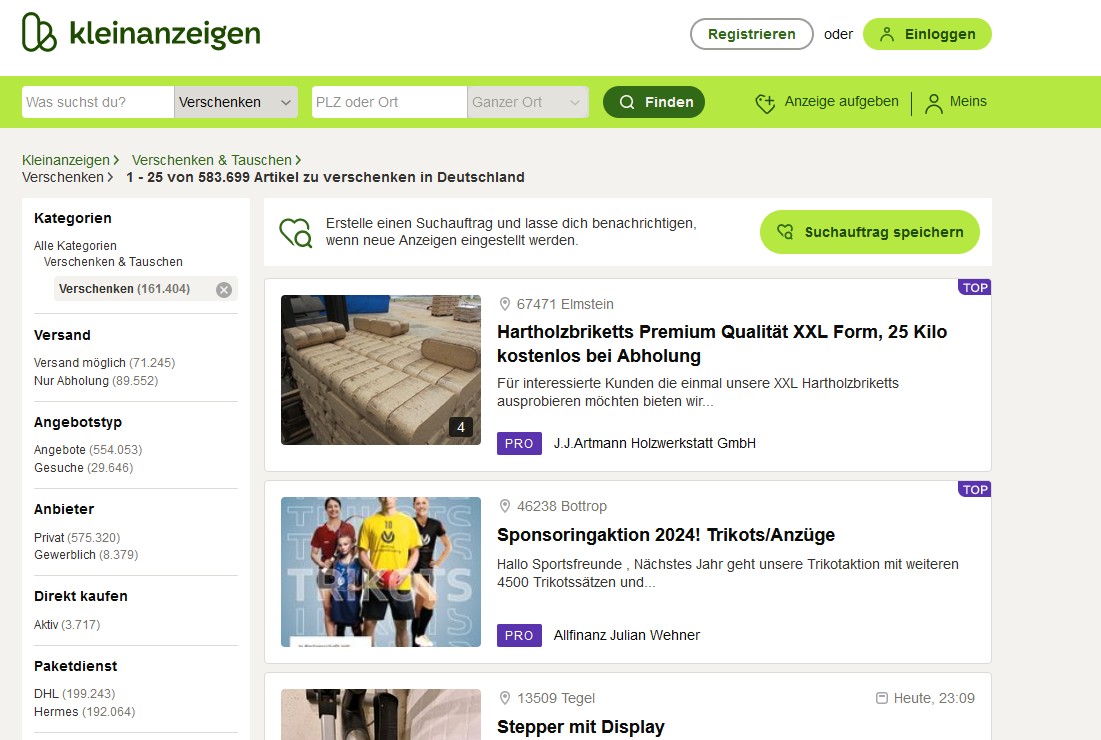Click the Sponsoringaktion description text
Image resolution: width=1101 pixels, height=740 pixels.
click(x=727, y=573)
